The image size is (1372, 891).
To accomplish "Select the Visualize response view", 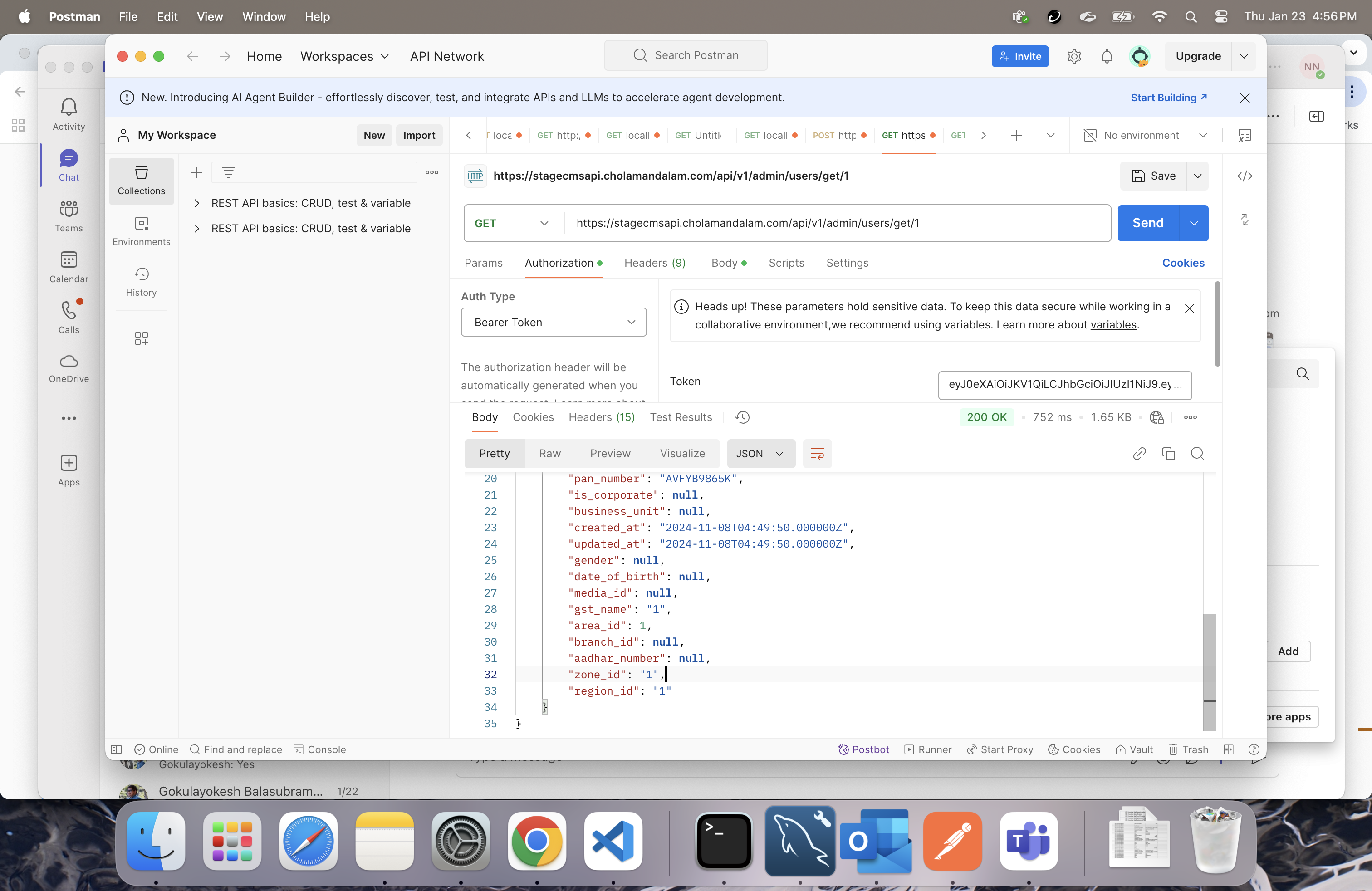I will (x=682, y=454).
